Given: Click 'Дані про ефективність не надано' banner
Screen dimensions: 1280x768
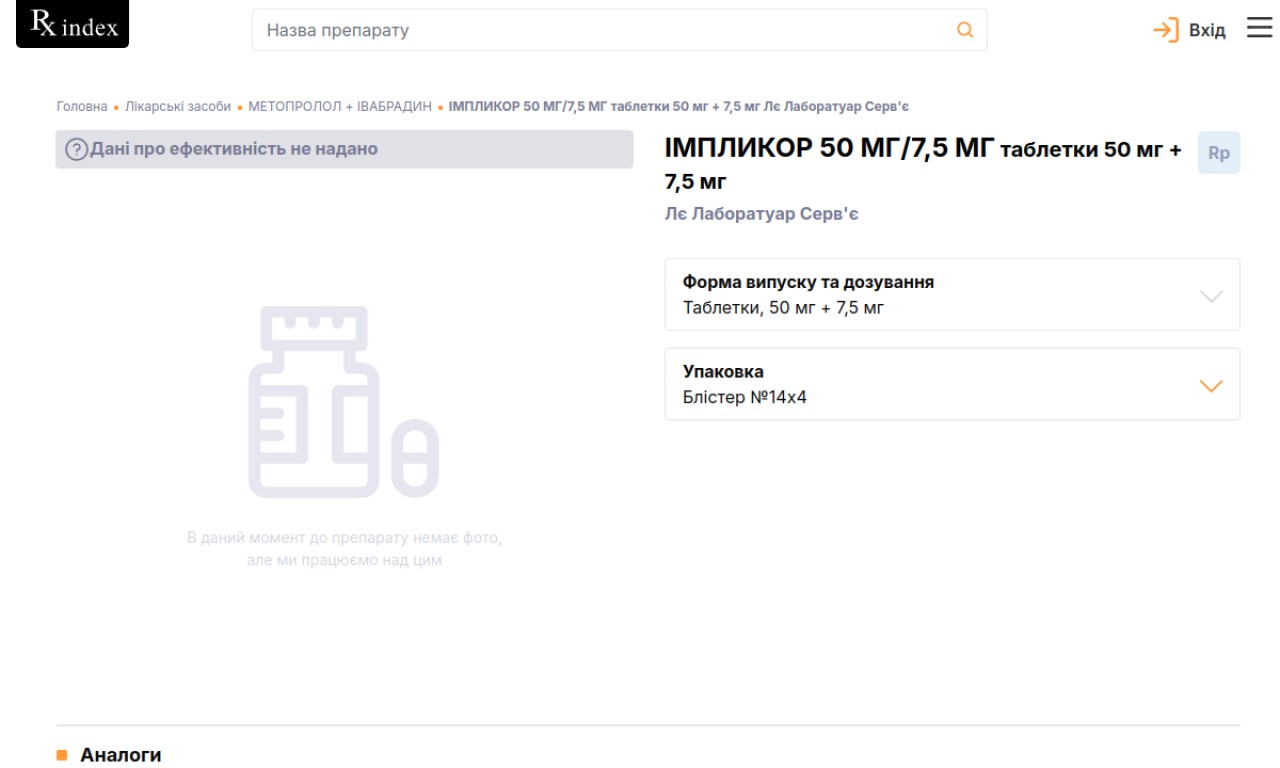Looking at the screenshot, I should point(344,149).
